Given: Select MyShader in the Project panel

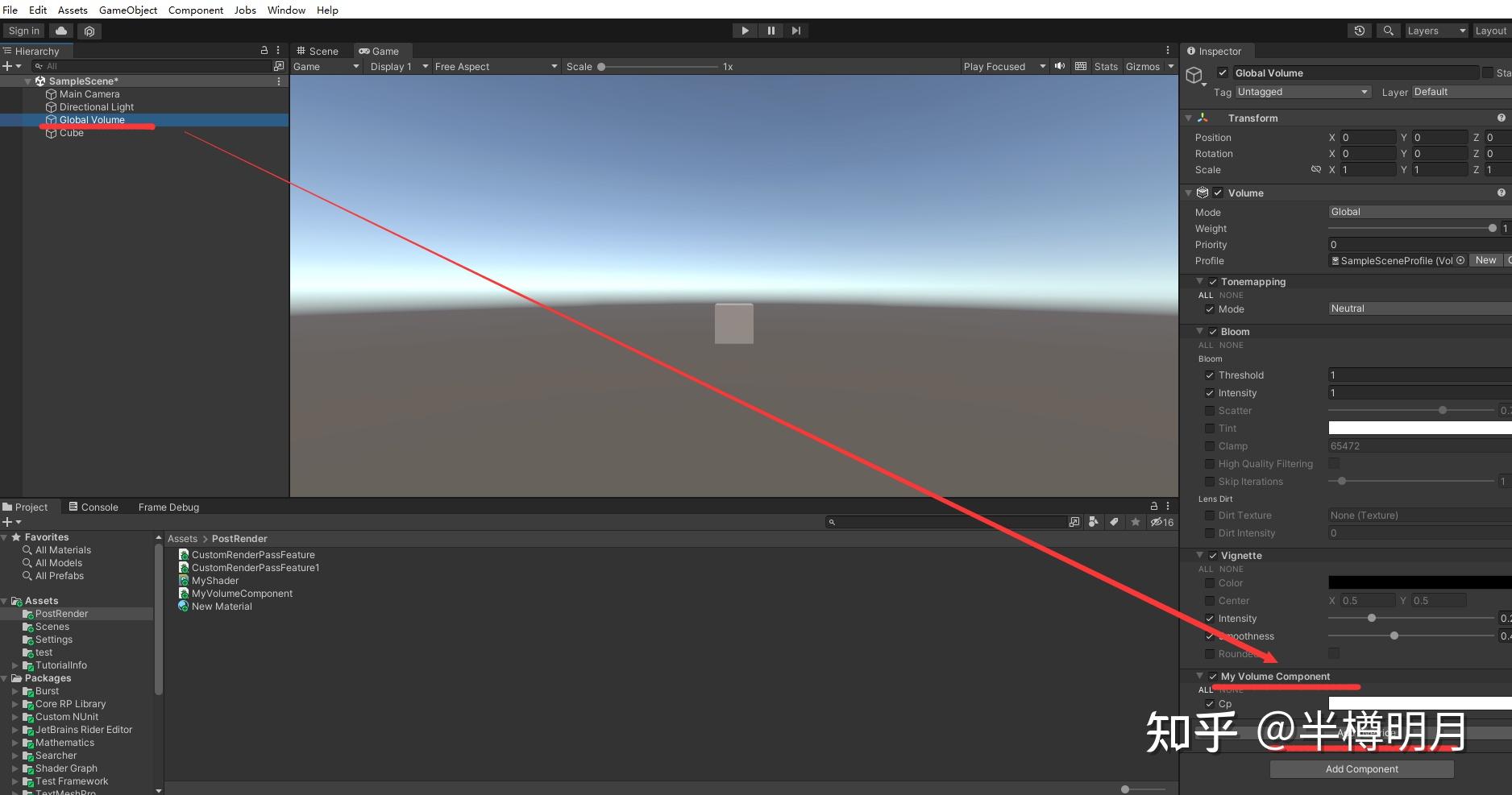Looking at the screenshot, I should point(215,580).
